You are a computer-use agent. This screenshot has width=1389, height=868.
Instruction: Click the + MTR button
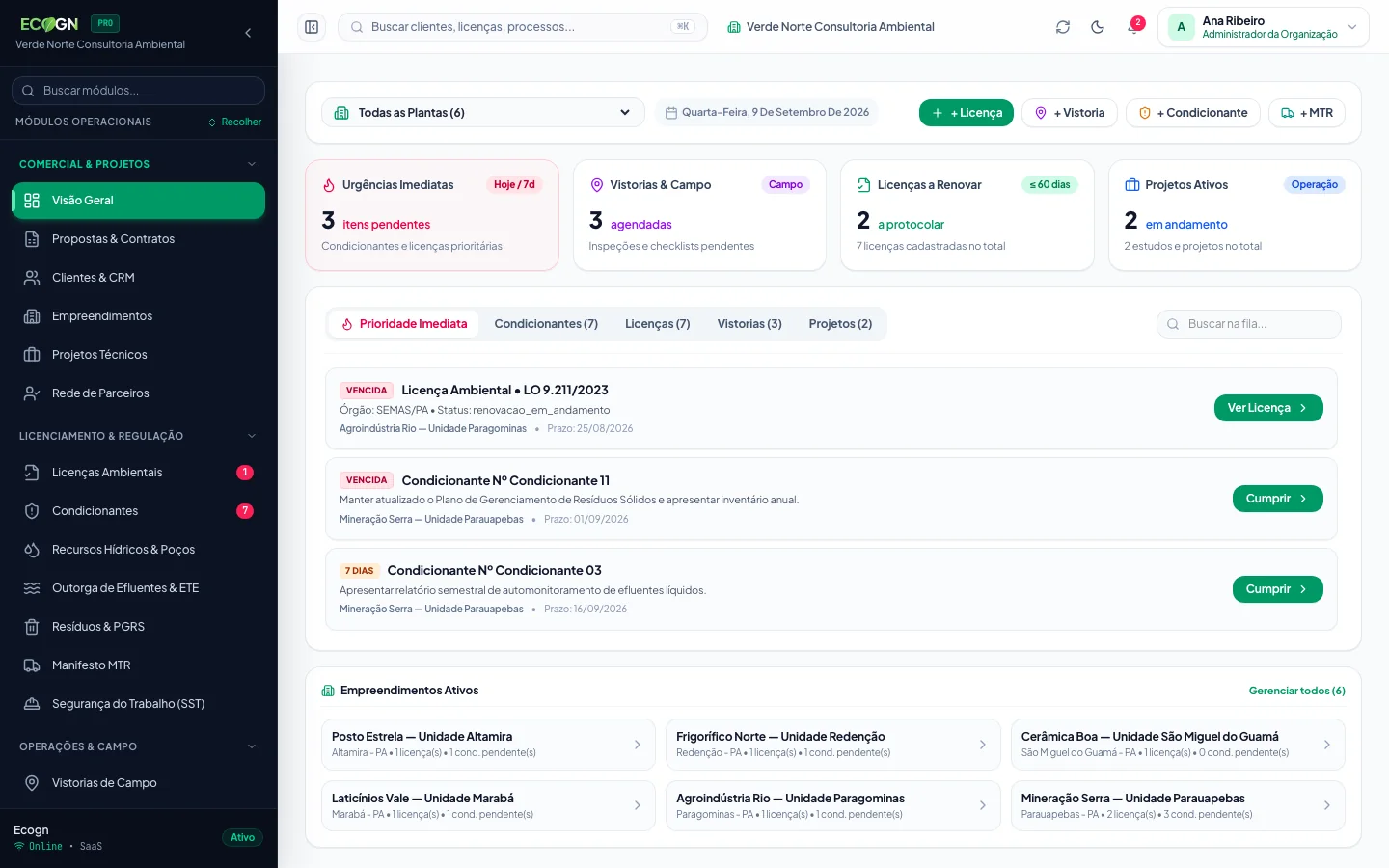point(1307,113)
